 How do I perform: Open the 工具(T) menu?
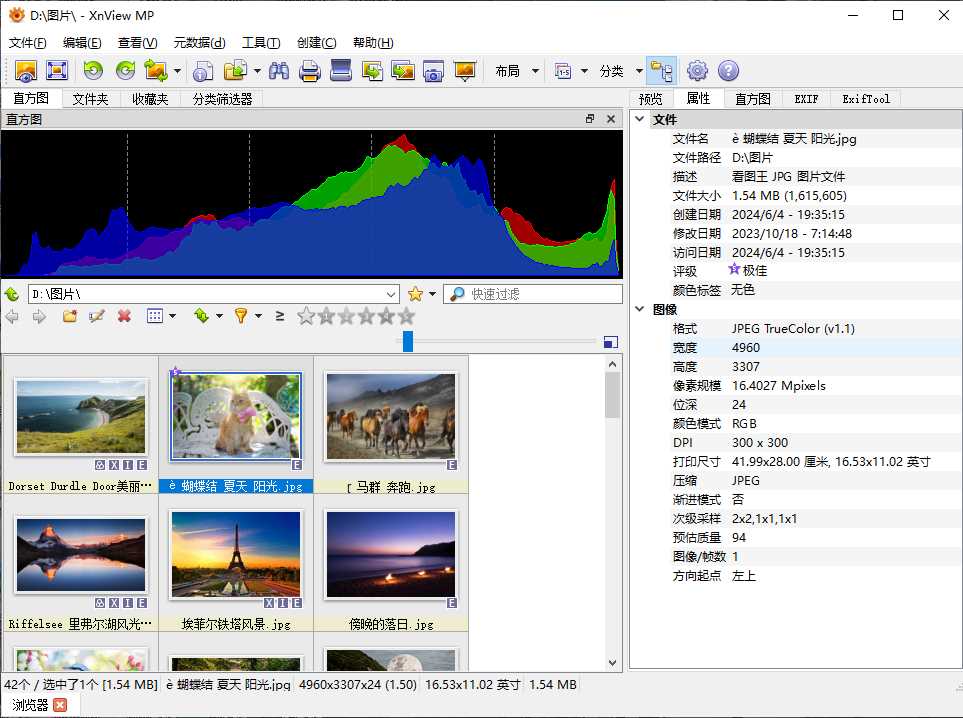coord(260,43)
